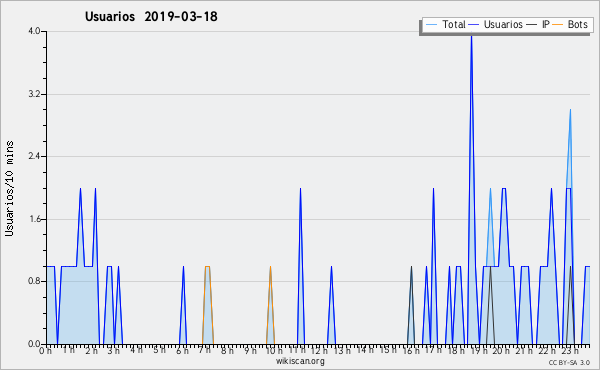Click the y-axis value 0.0
This screenshot has height=370, width=600.
click(x=34, y=344)
